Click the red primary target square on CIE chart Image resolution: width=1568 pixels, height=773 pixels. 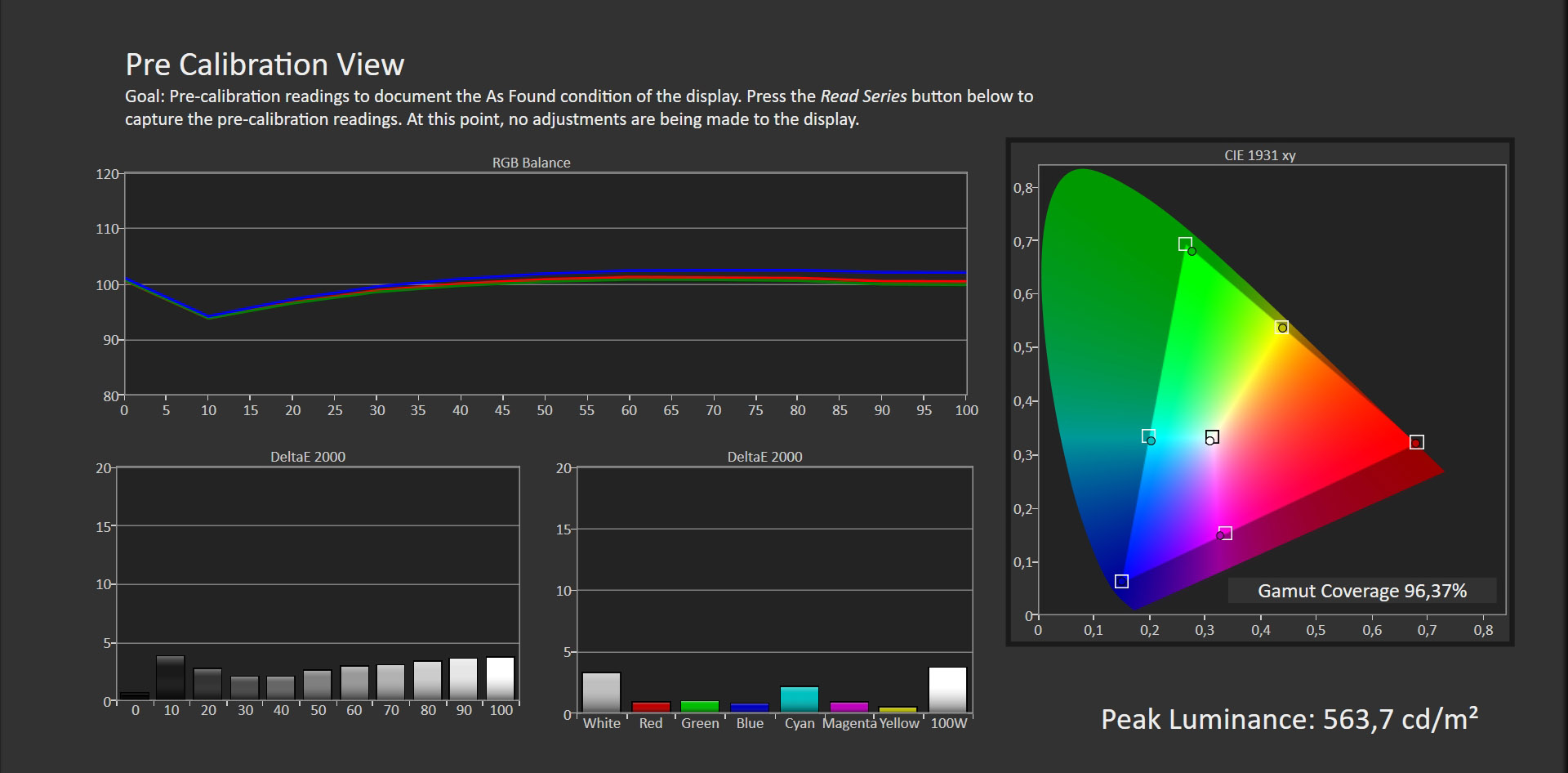(1417, 442)
